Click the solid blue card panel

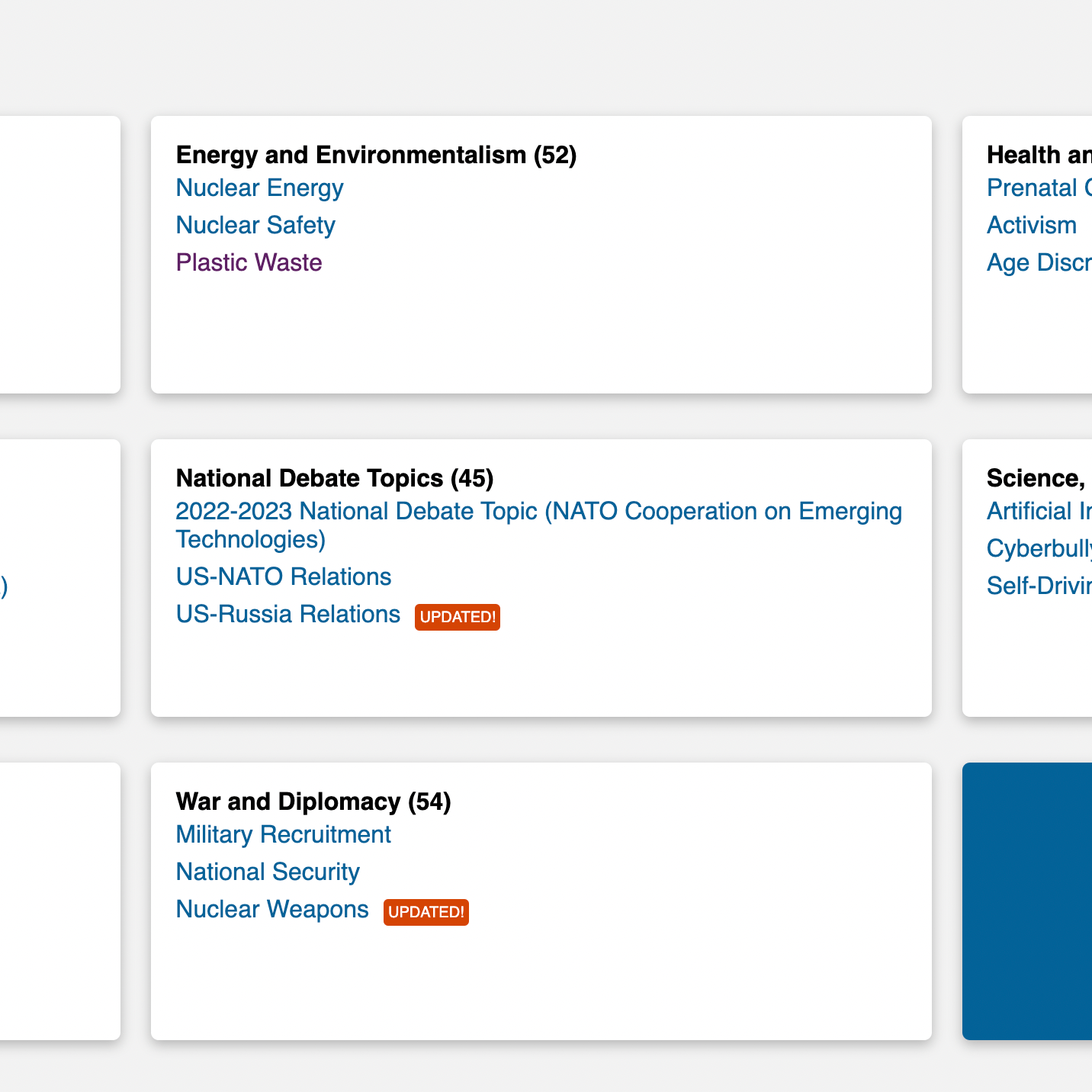click(1026, 901)
